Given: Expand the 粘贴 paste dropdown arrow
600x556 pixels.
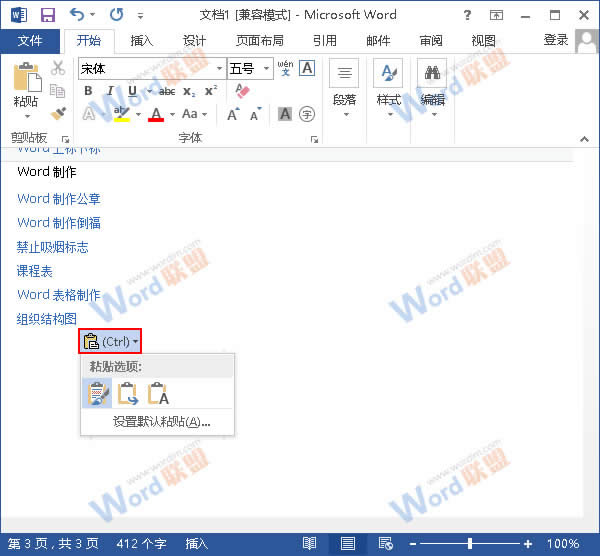Looking at the screenshot, I should 27,116.
